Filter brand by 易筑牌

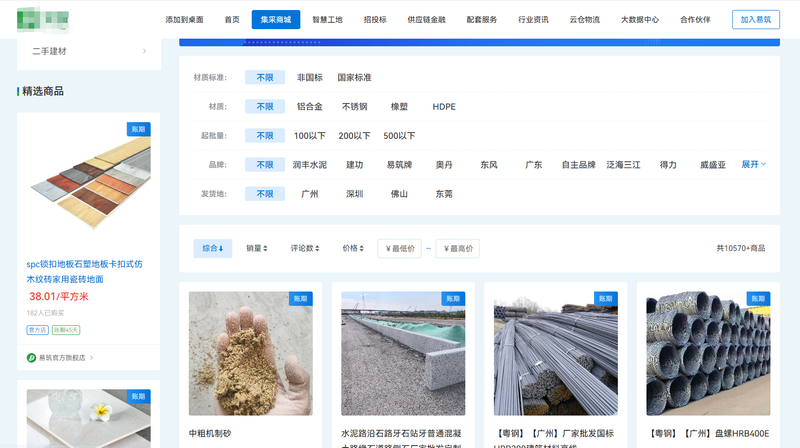click(399, 165)
